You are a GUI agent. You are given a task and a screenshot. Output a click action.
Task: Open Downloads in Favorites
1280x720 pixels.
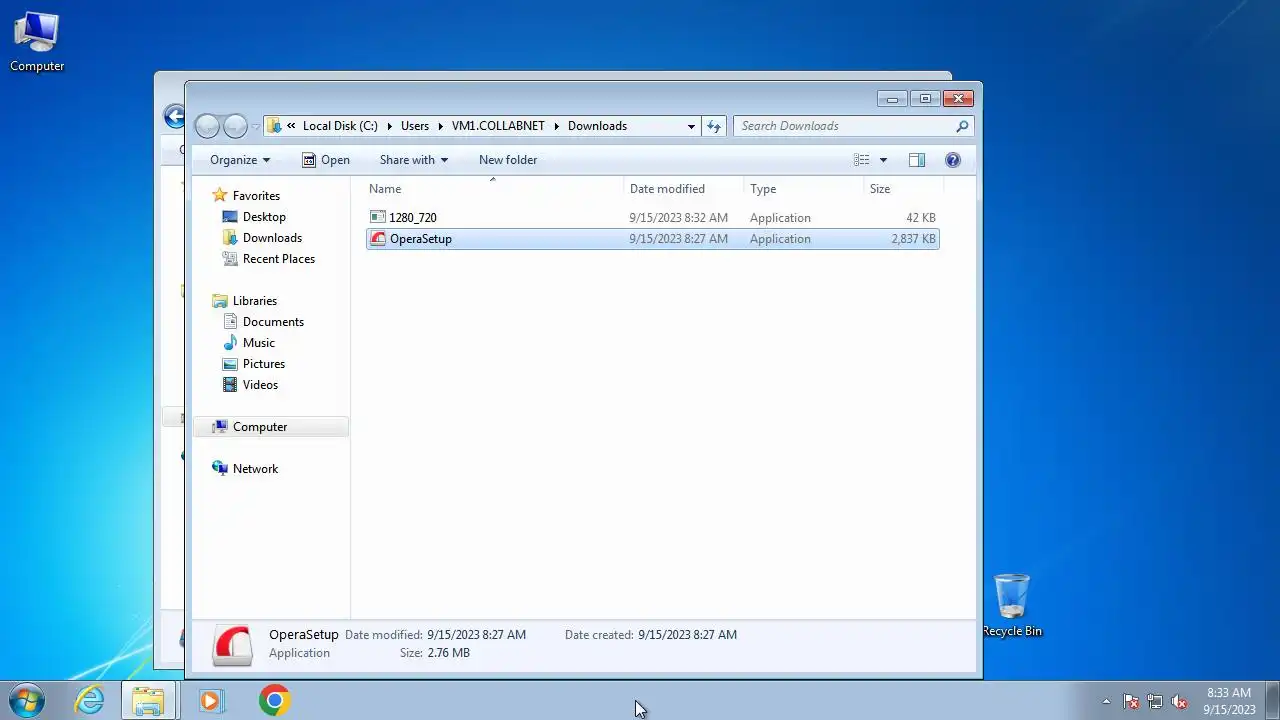coord(272,238)
